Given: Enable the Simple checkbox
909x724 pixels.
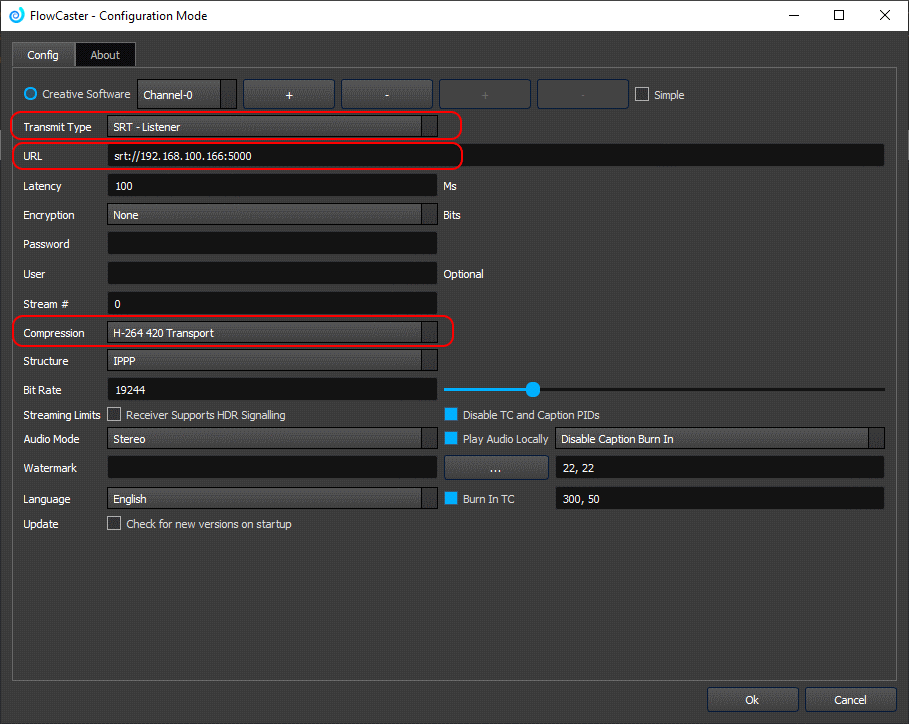Looking at the screenshot, I should pyautogui.click(x=642, y=94).
